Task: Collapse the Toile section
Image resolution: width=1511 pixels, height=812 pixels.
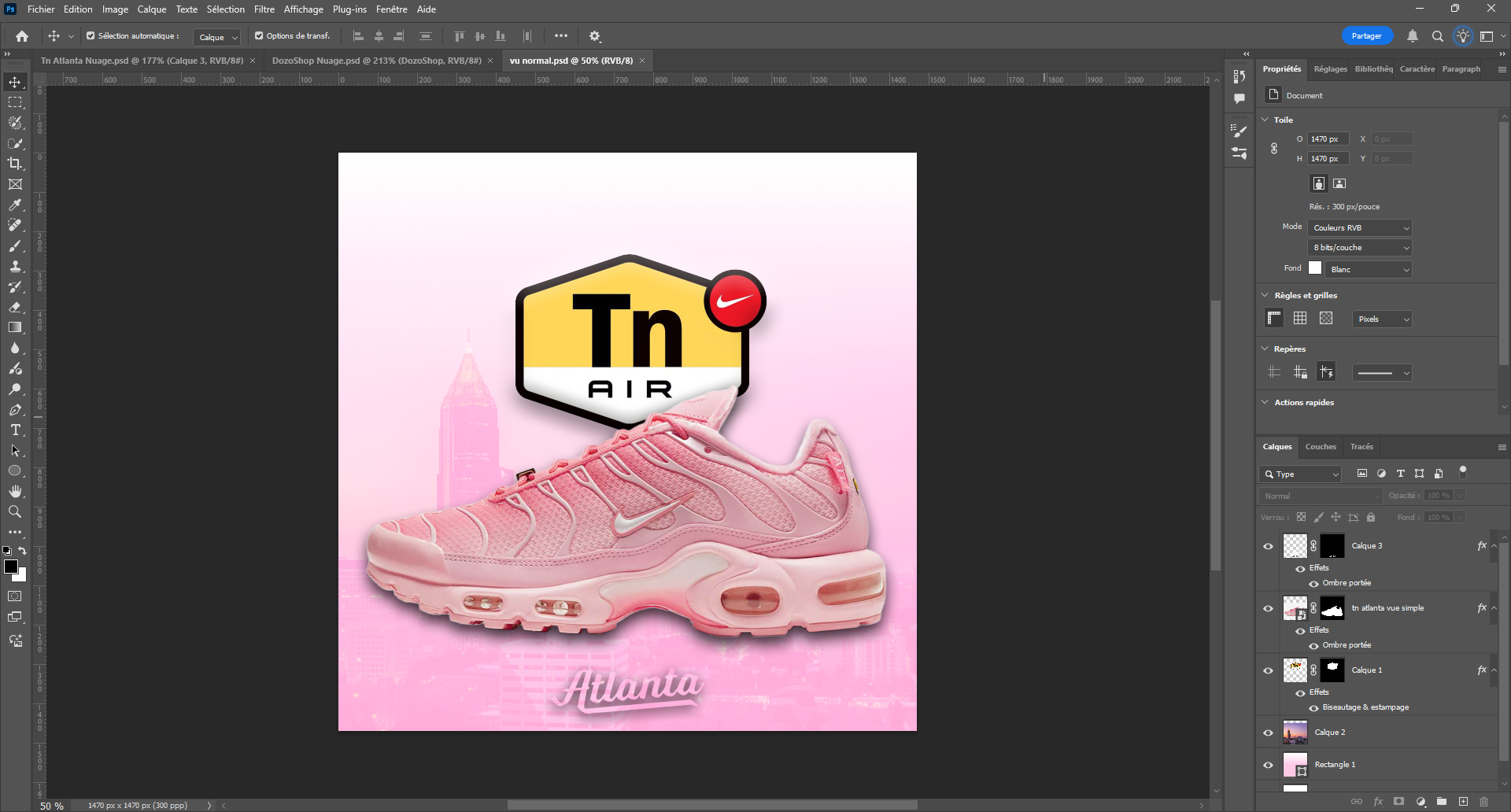Action: pyautogui.click(x=1265, y=120)
